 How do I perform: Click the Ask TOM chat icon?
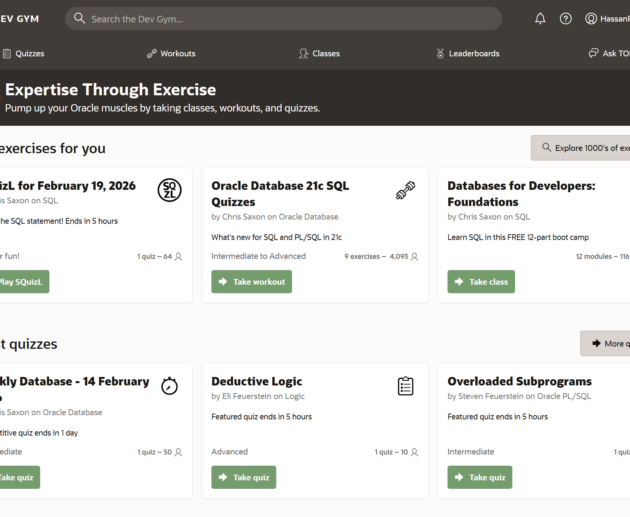[x=593, y=53]
